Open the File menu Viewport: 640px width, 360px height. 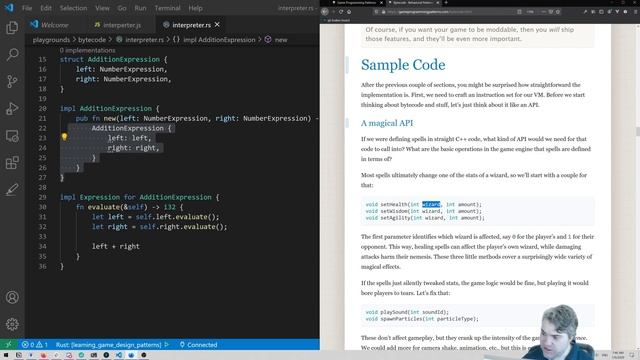pyautogui.click(x=27, y=8)
